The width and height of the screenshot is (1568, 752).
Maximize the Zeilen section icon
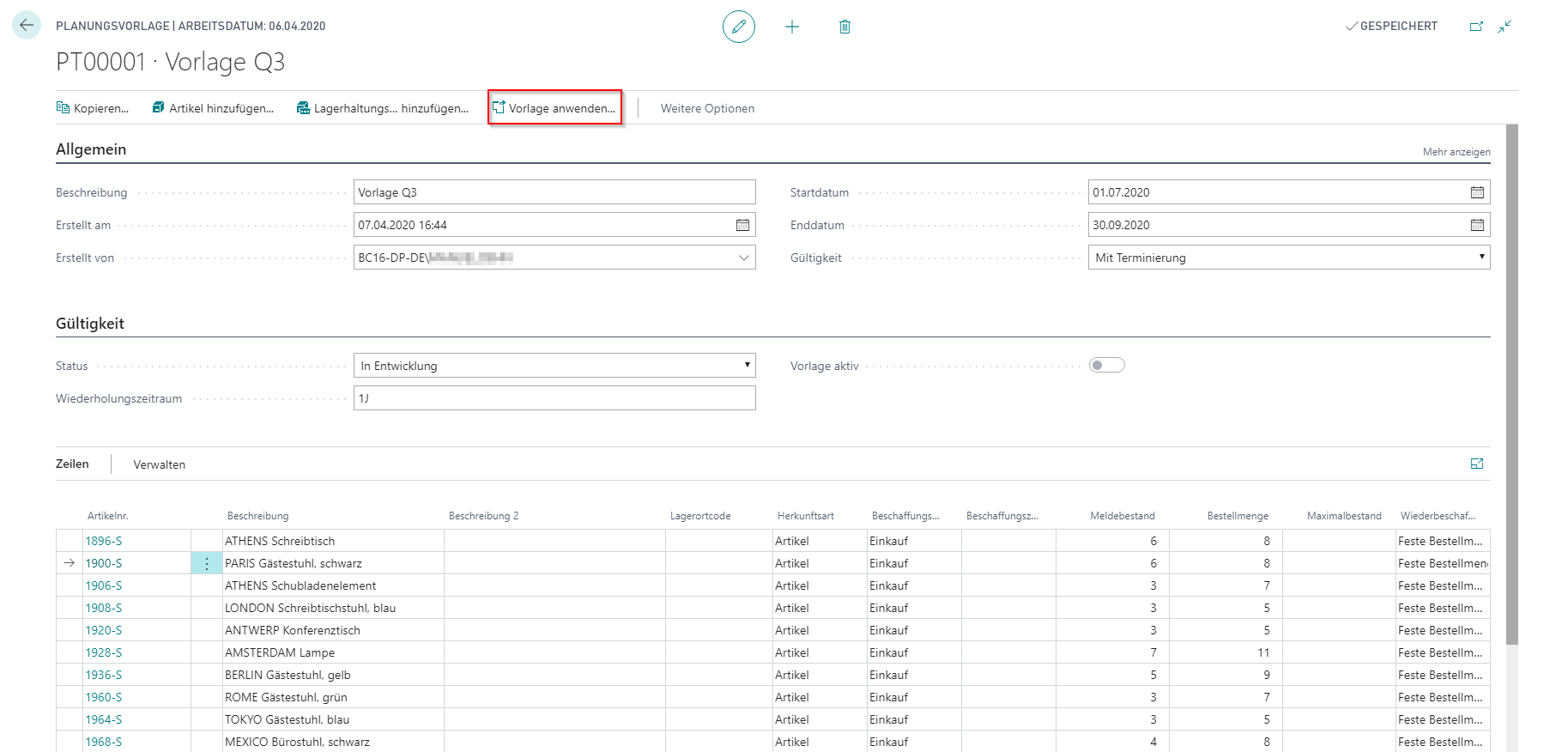[1477, 464]
